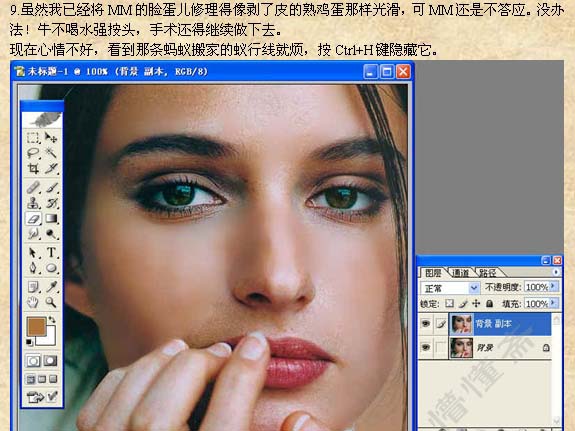This screenshot has height=431, width=575.
Task: Hide the 背景 副本 layer eye icon
Action: coord(425,324)
